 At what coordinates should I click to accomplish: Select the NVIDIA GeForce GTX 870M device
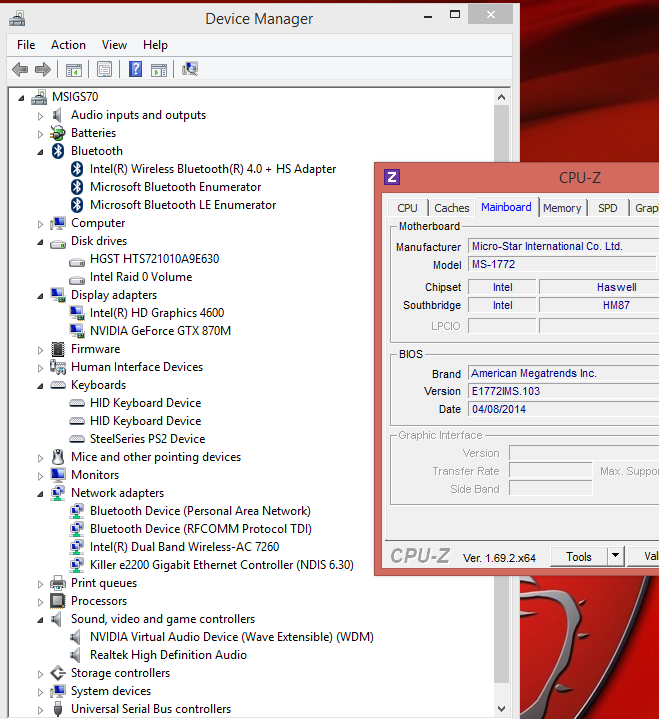tap(160, 331)
